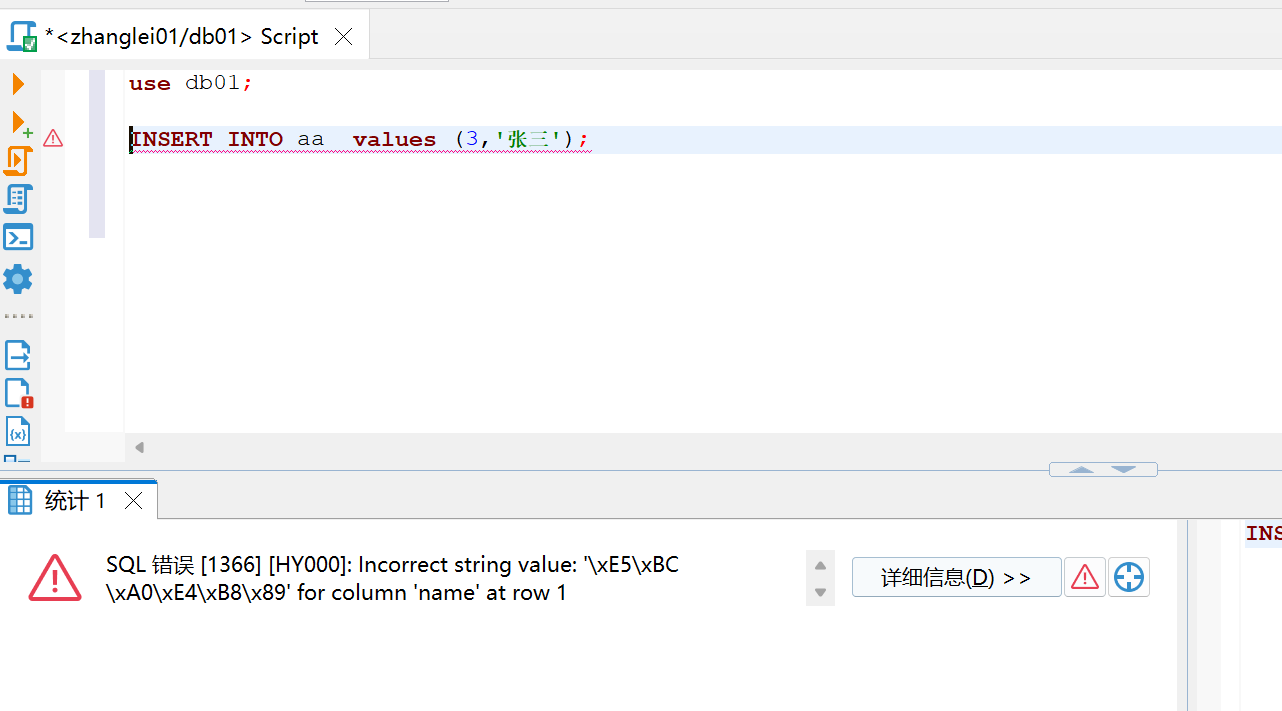Execute the whole SQL script
This screenshot has width=1282, height=711.
[18, 160]
